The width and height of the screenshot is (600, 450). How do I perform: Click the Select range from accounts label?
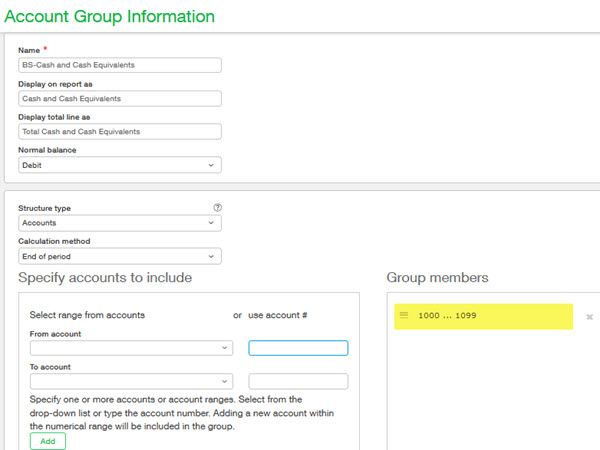point(88,315)
